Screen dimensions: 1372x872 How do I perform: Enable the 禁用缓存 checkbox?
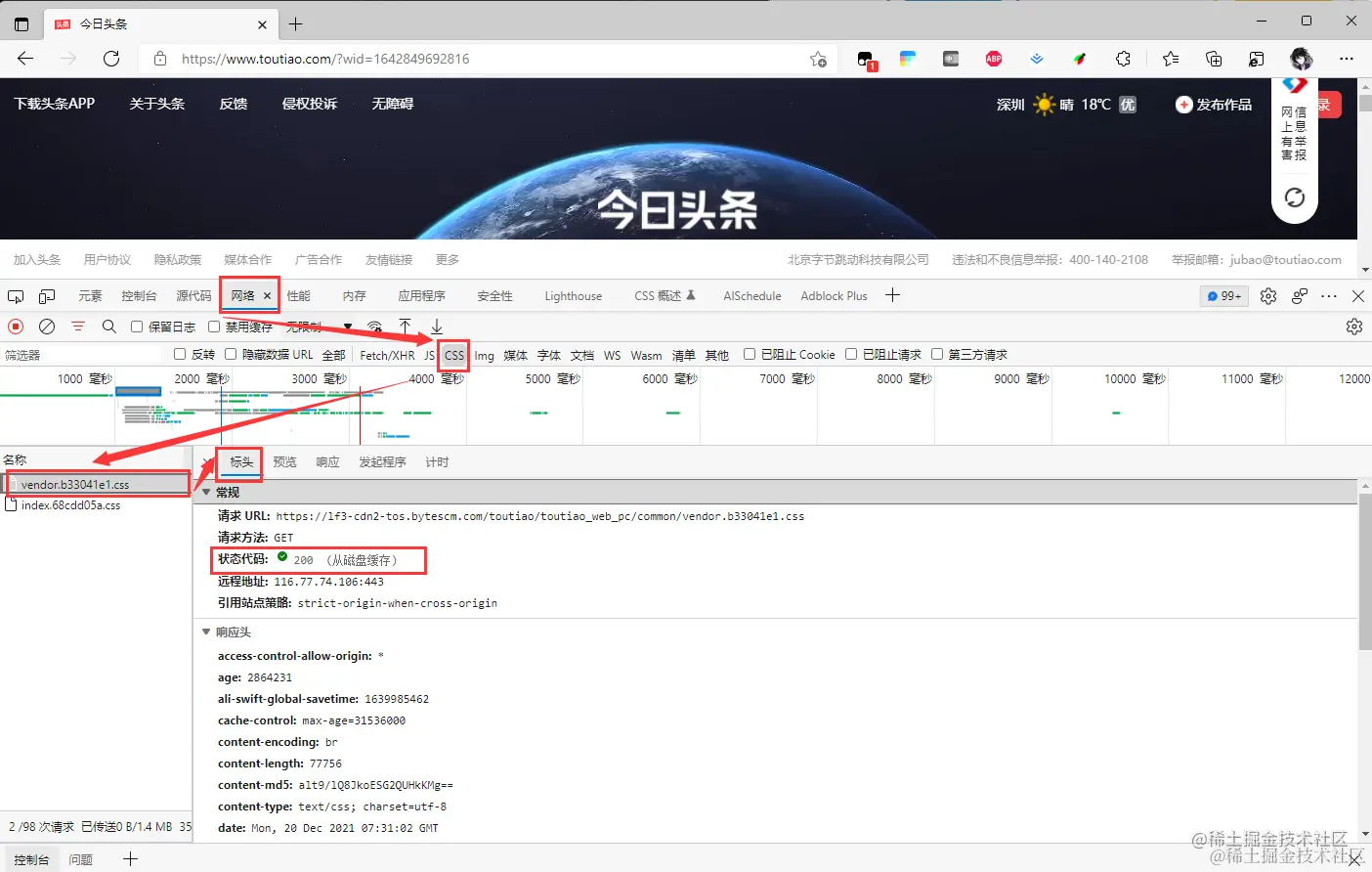tap(214, 327)
